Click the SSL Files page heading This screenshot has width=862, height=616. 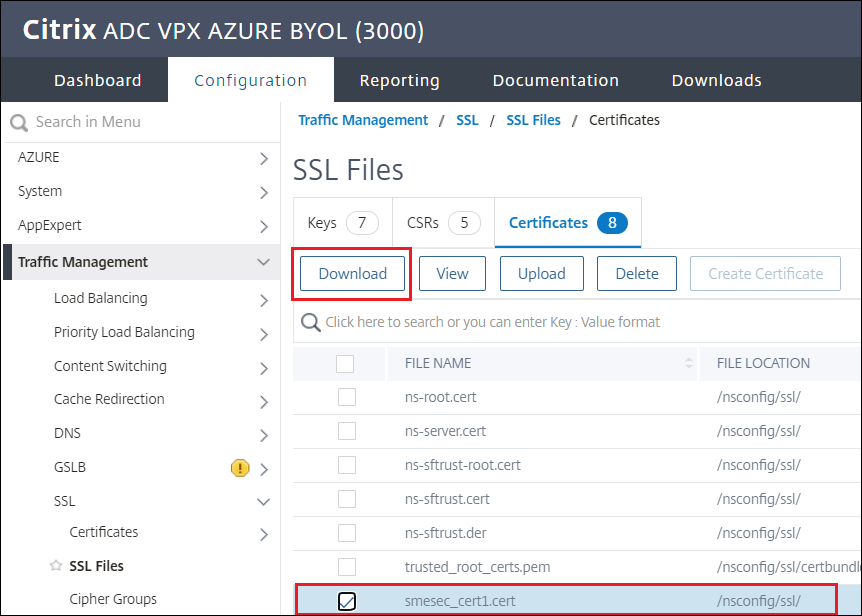pyautogui.click(x=348, y=170)
